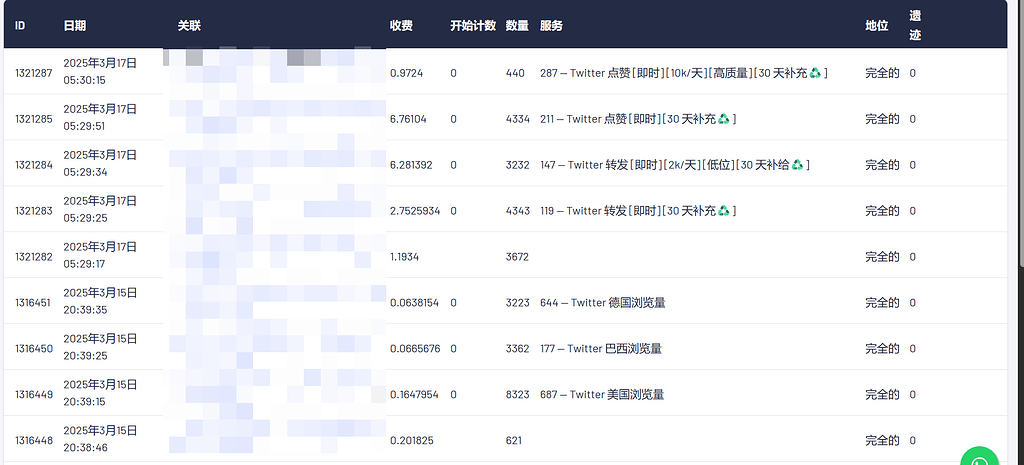Click the date 2025年3月17日 05:29:25

click(100, 210)
